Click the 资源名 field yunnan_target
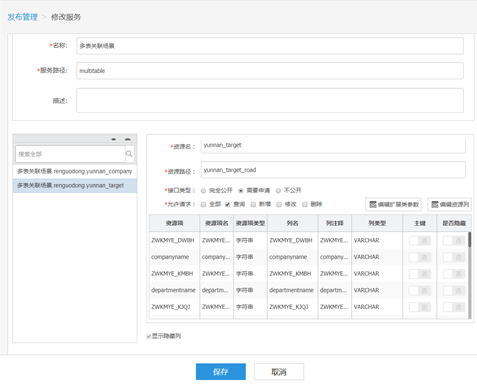Image resolution: width=477 pixels, height=390 pixels. [333, 146]
